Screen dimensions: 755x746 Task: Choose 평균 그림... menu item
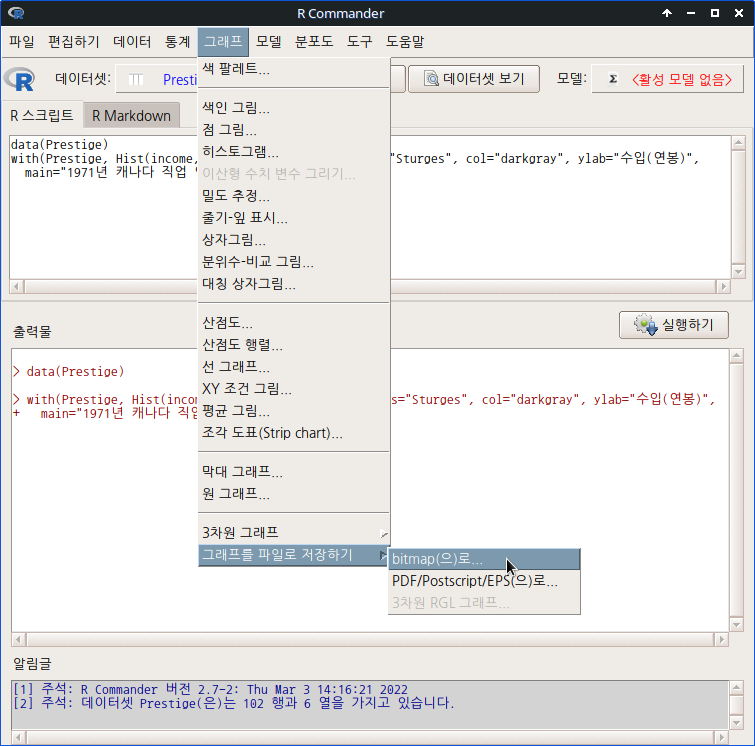pos(293,411)
